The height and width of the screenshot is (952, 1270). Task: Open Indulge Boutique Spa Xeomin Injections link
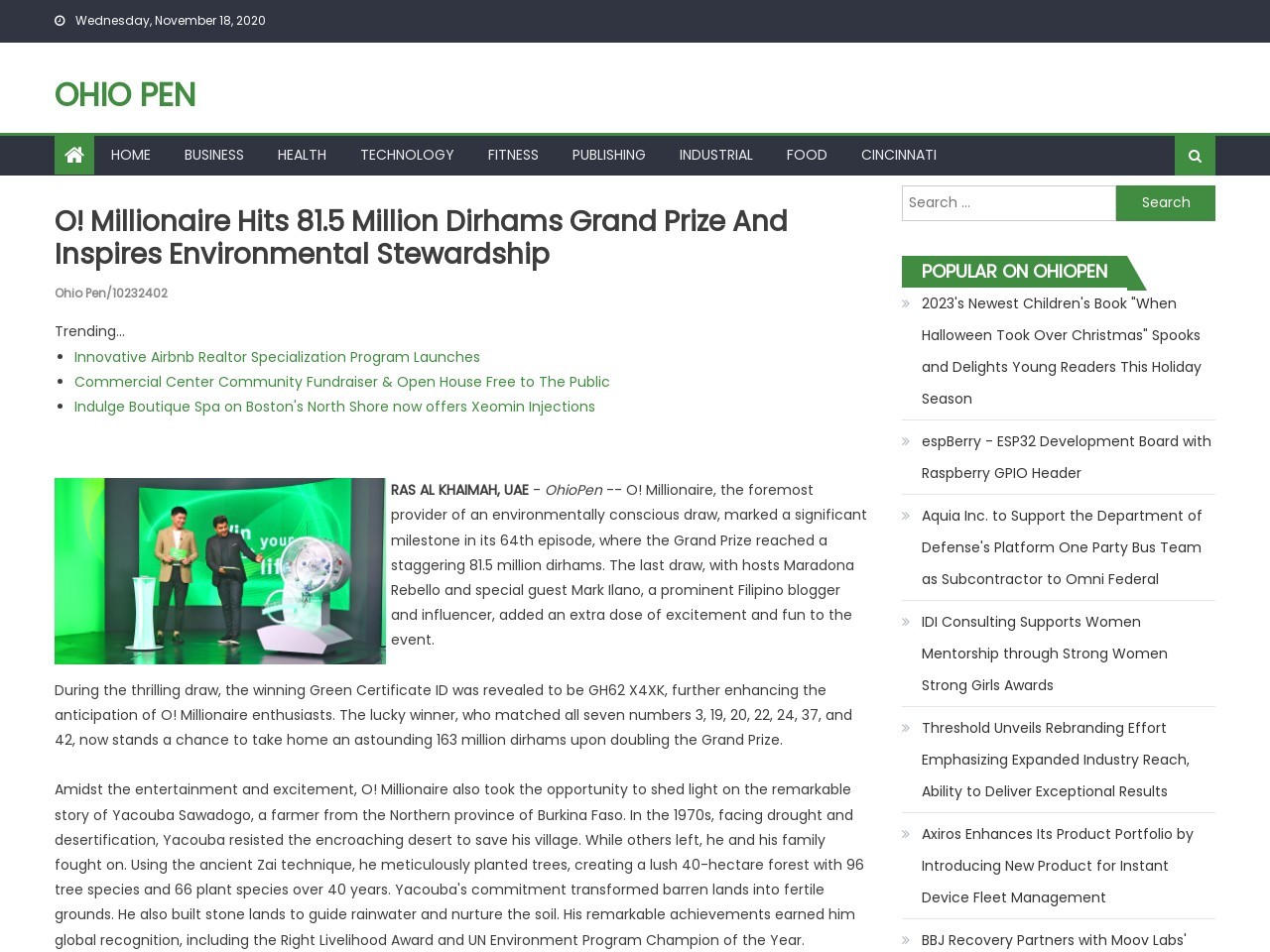(x=334, y=407)
